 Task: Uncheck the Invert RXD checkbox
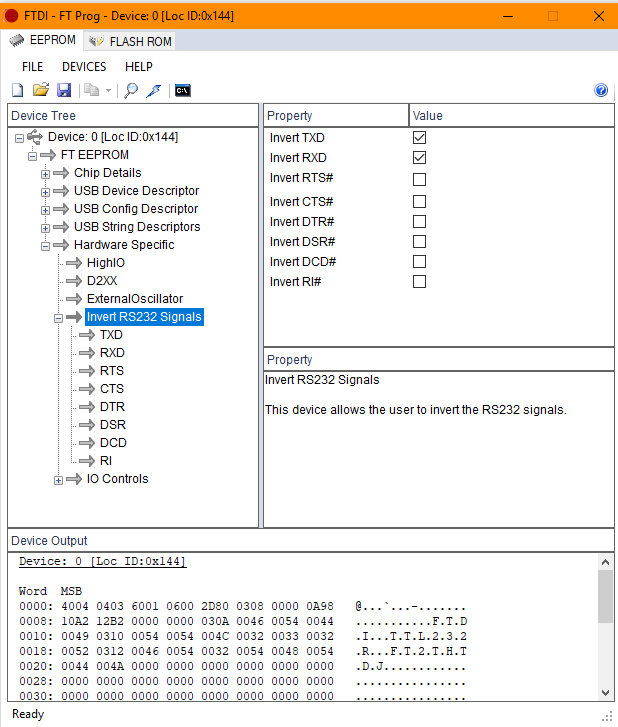click(x=420, y=158)
